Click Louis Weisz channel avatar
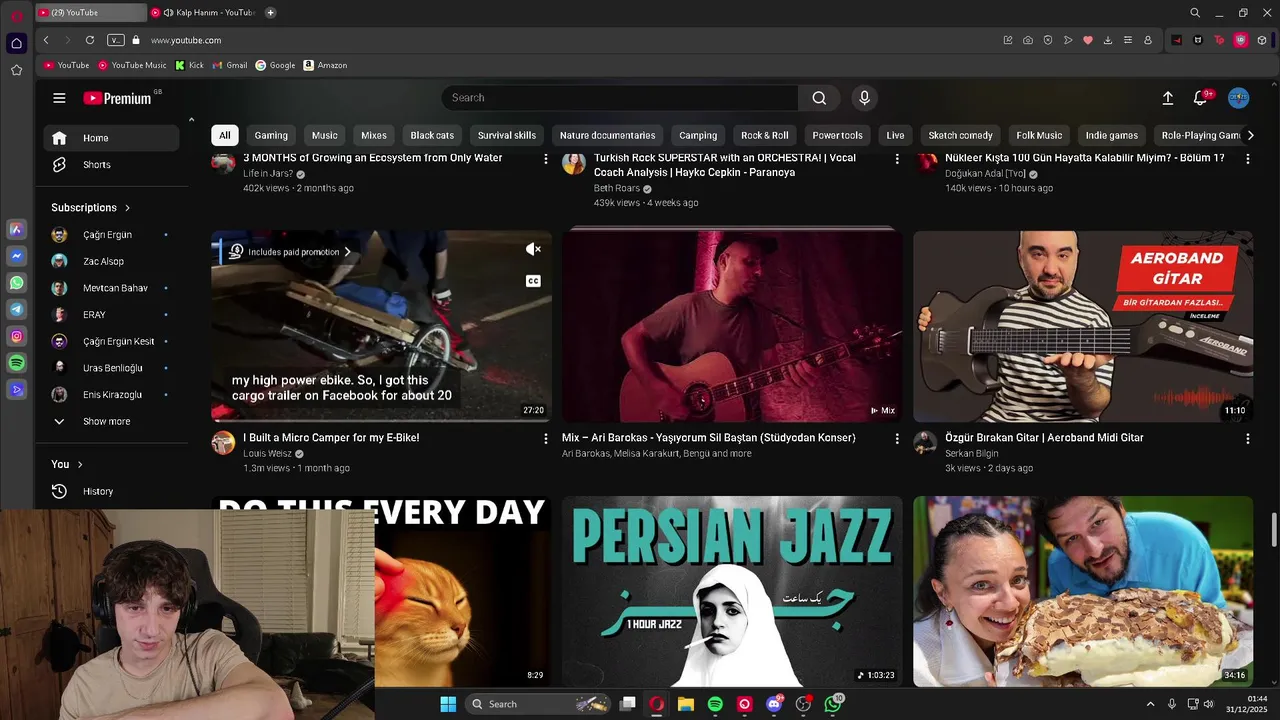The image size is (1280, 720). click(223, 443)
